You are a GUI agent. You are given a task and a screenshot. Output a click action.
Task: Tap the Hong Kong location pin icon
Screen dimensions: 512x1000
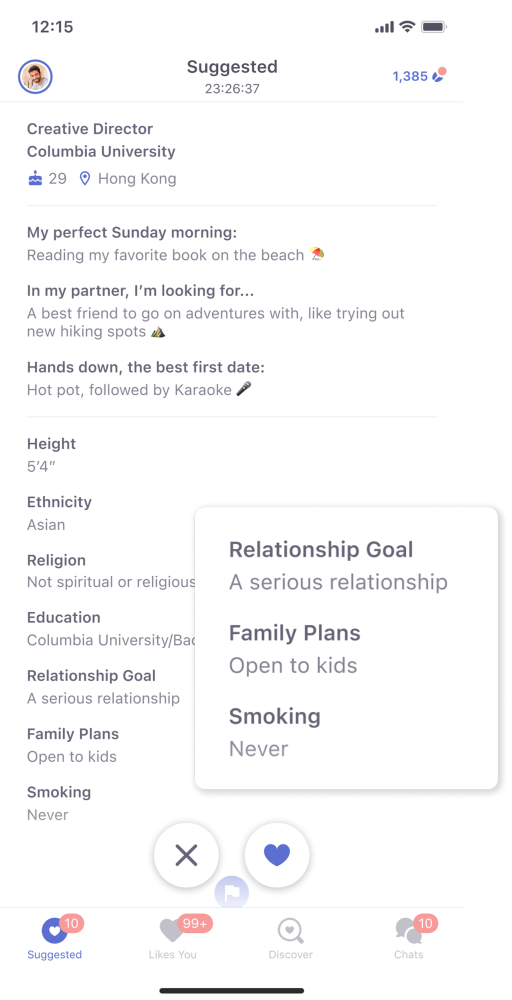pos(85,179)
